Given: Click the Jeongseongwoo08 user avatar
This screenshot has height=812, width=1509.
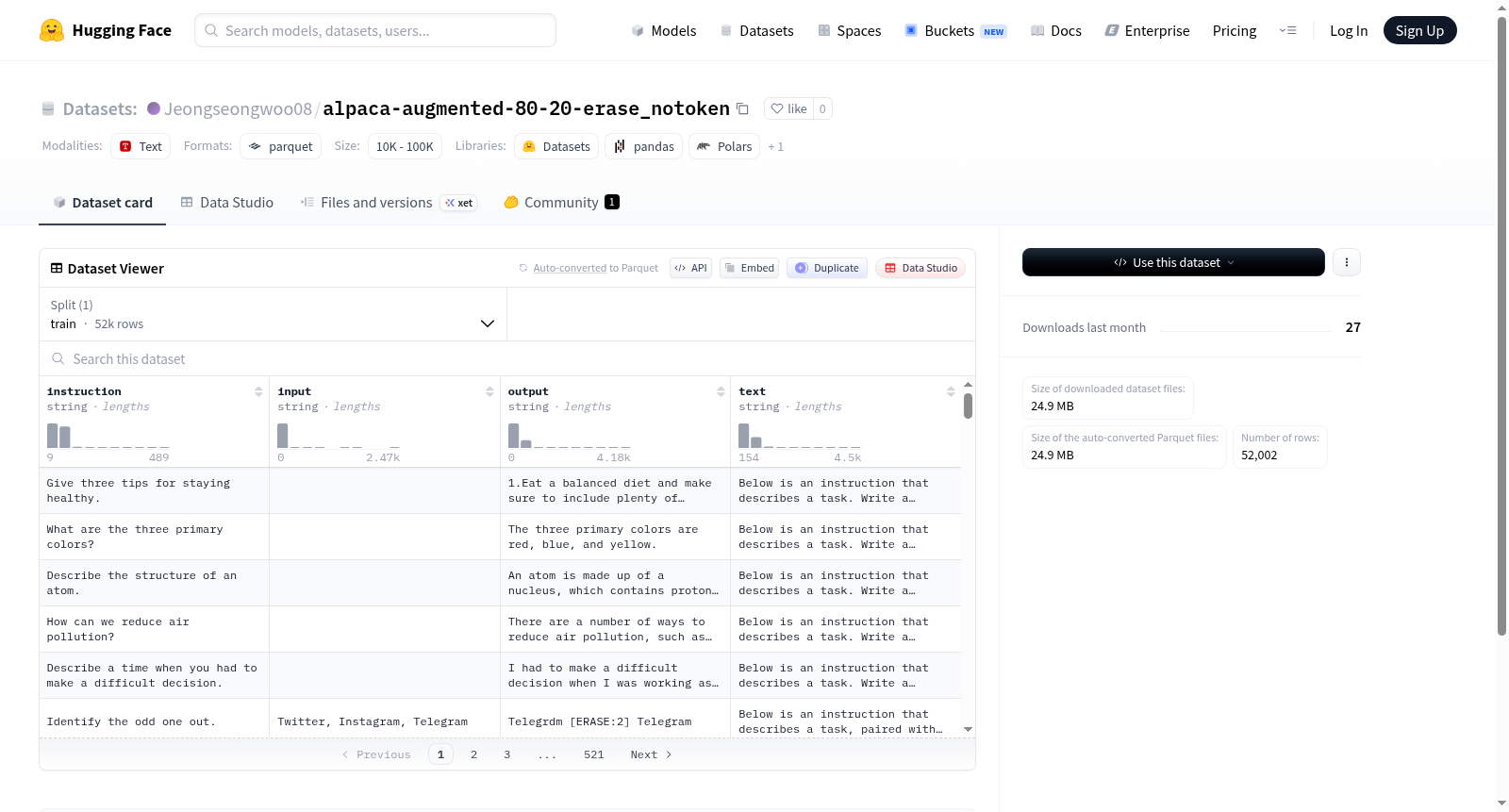Looking at the screenshot, I should point(154,108).
